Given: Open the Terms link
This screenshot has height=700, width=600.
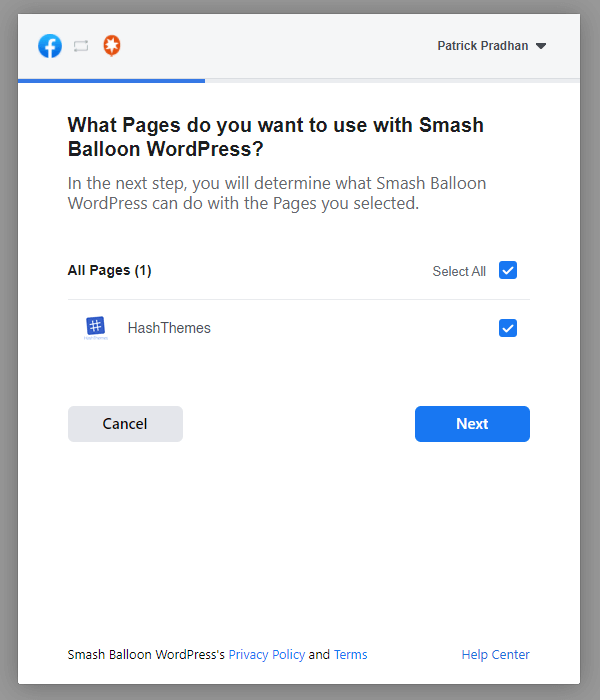Looking at the screenshot, I should (x=350, y=654).
